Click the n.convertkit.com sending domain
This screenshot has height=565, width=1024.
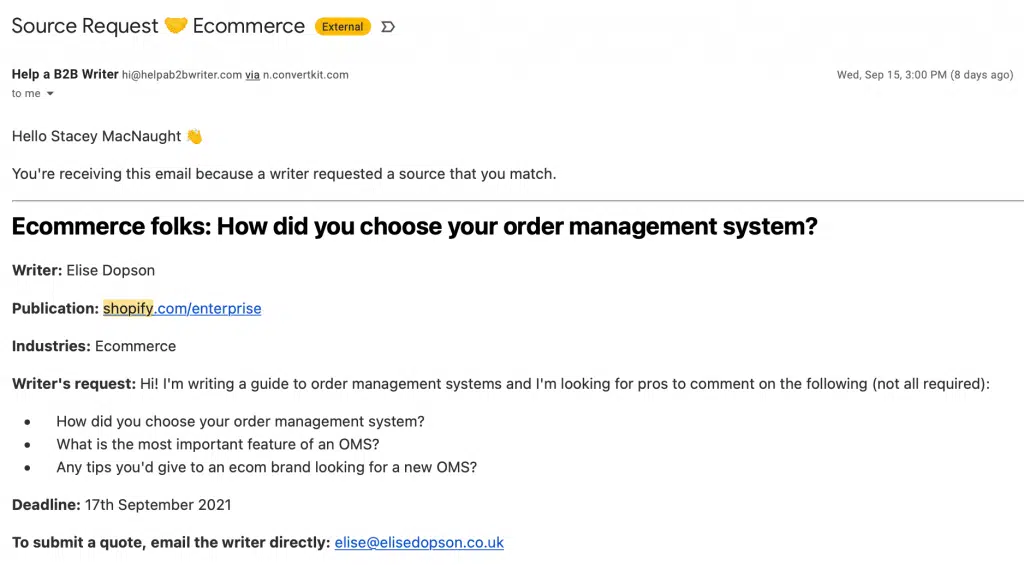(305, 75)
